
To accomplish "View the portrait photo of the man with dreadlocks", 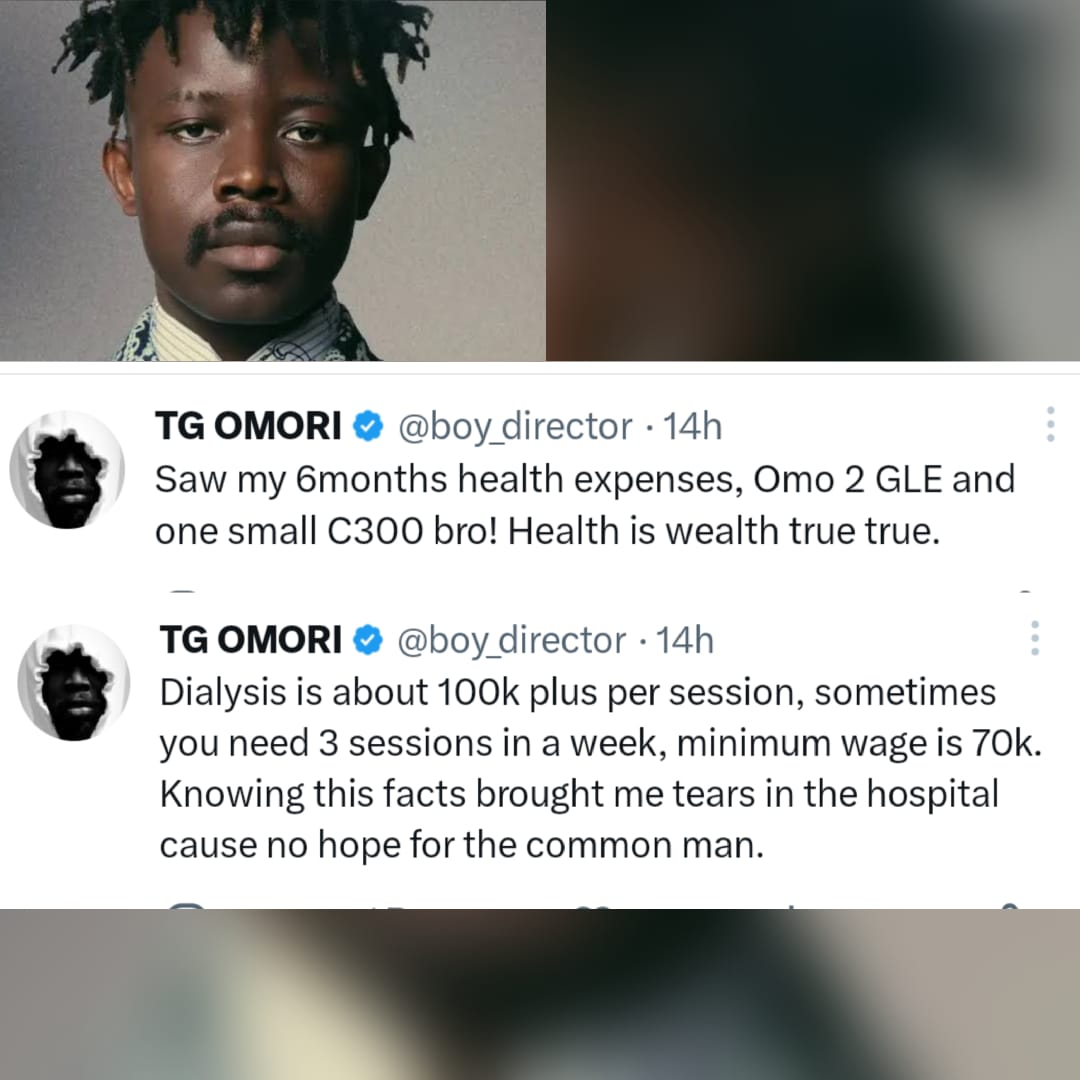I will click(x=273, y=180).
